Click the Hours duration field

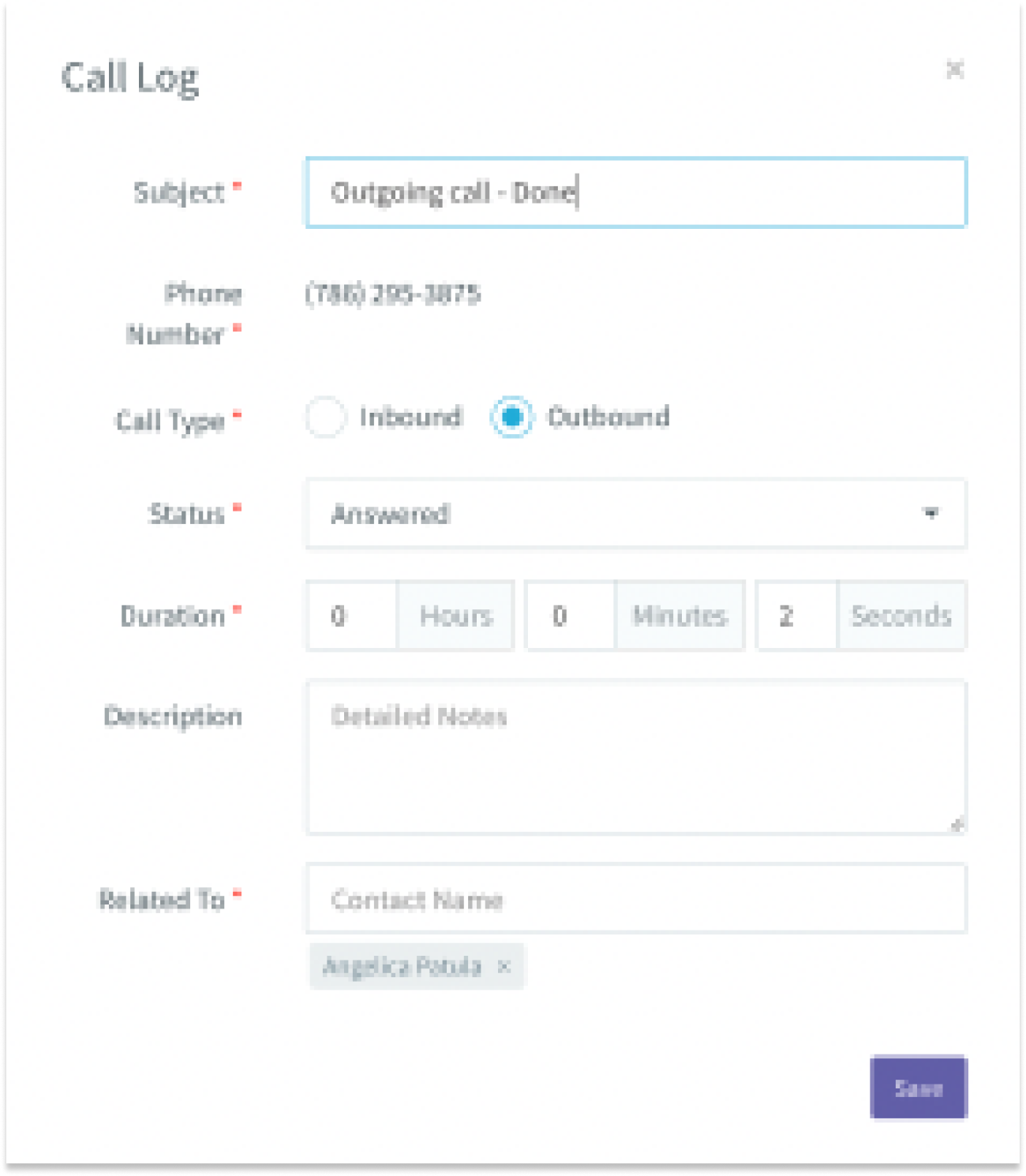point(352,616)
